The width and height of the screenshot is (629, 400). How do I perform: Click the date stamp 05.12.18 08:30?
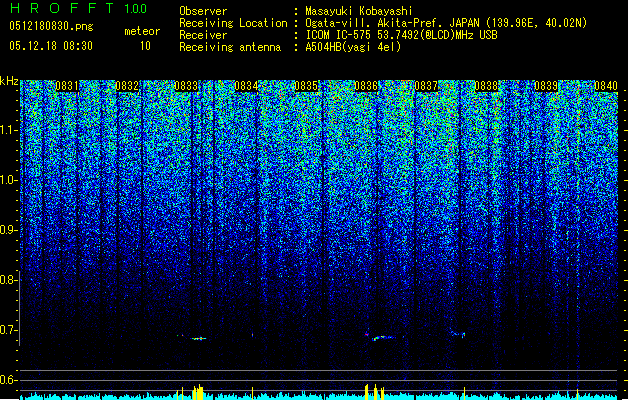pyautogui.click(x=51, y=46)
